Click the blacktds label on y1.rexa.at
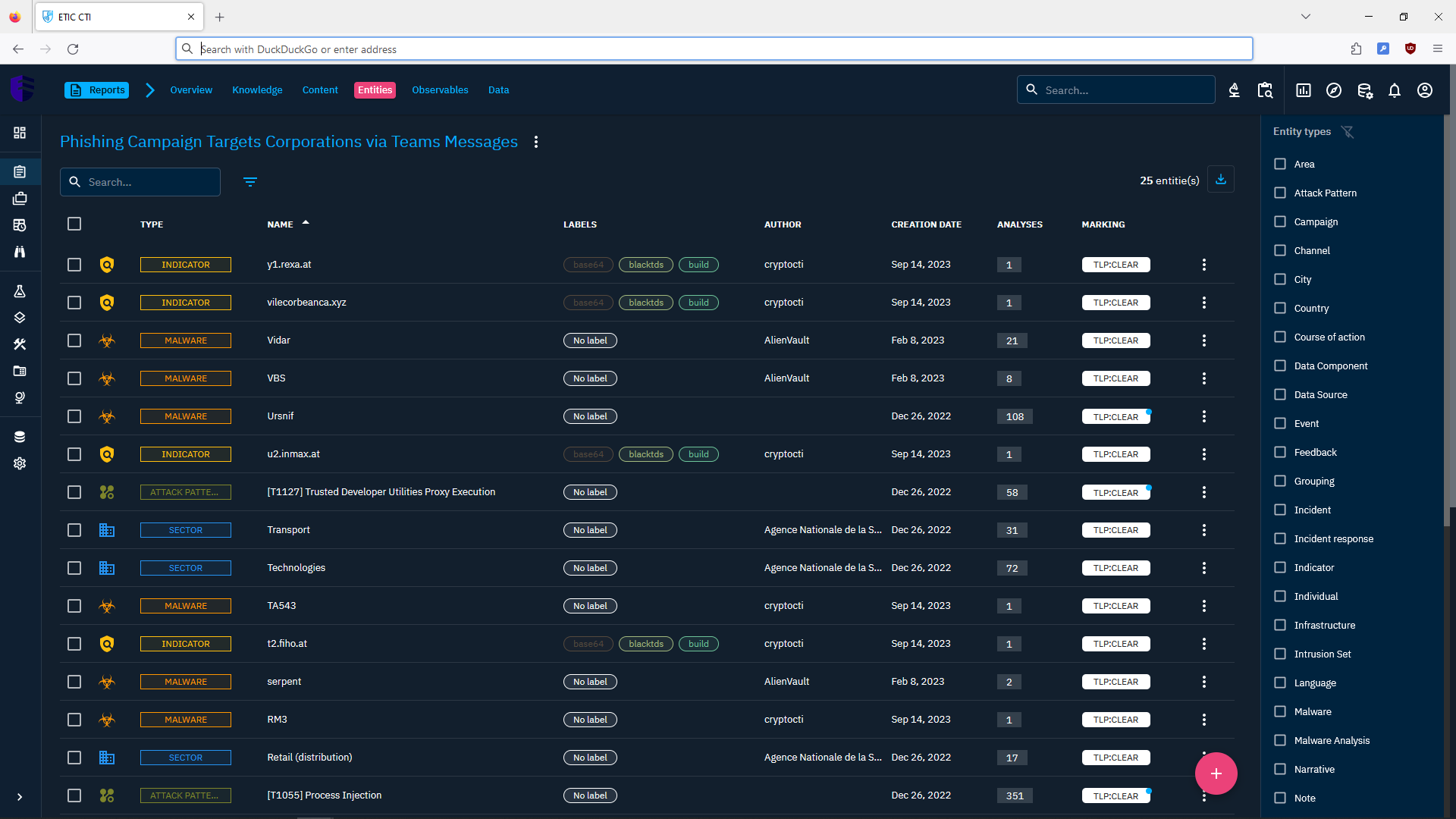This screenshot has width=1456, height=819. click(645, 265)
